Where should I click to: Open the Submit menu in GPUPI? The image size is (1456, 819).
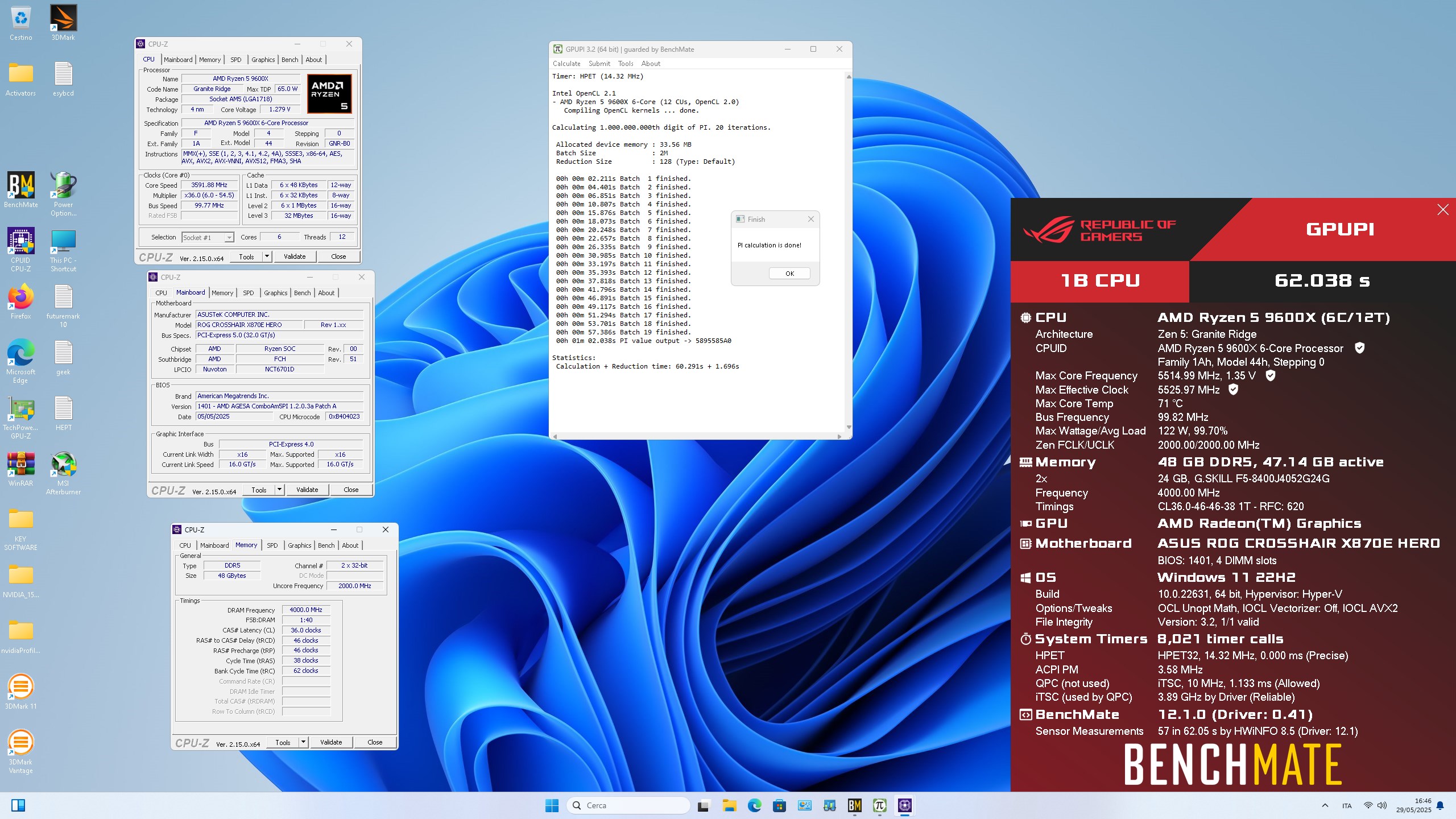click(599, 64)
